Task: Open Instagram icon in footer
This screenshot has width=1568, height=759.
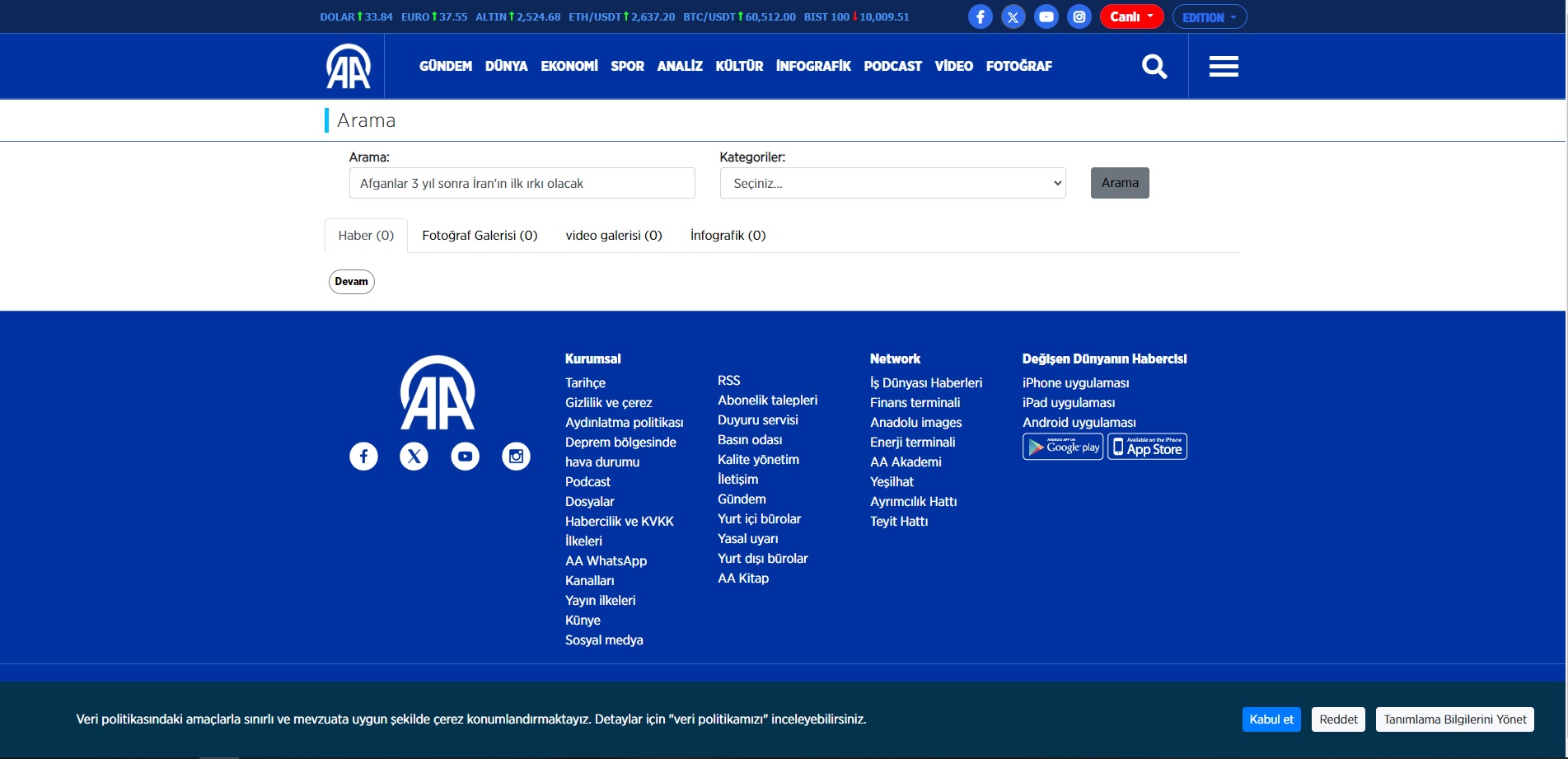Action: pos(516,456)
